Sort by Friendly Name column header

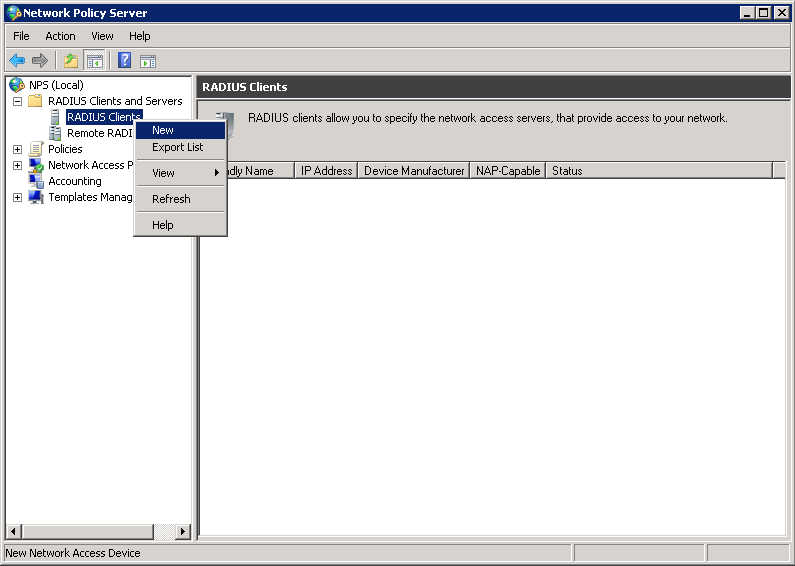click(261, 171)
